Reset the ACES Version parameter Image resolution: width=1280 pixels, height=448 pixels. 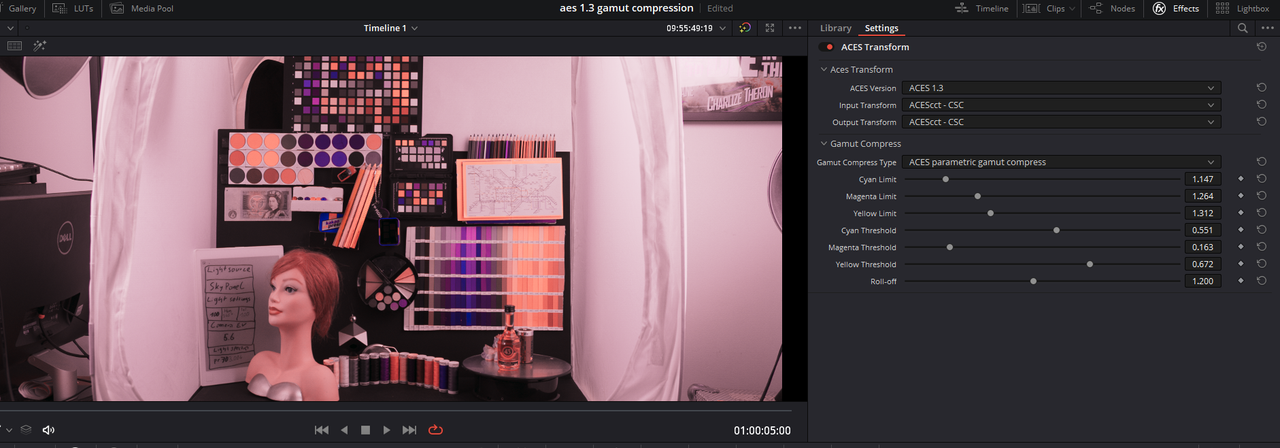pos(1262,88)
